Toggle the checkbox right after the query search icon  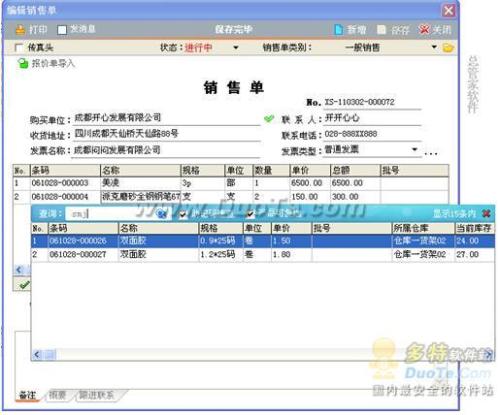[x=183, y=214]
